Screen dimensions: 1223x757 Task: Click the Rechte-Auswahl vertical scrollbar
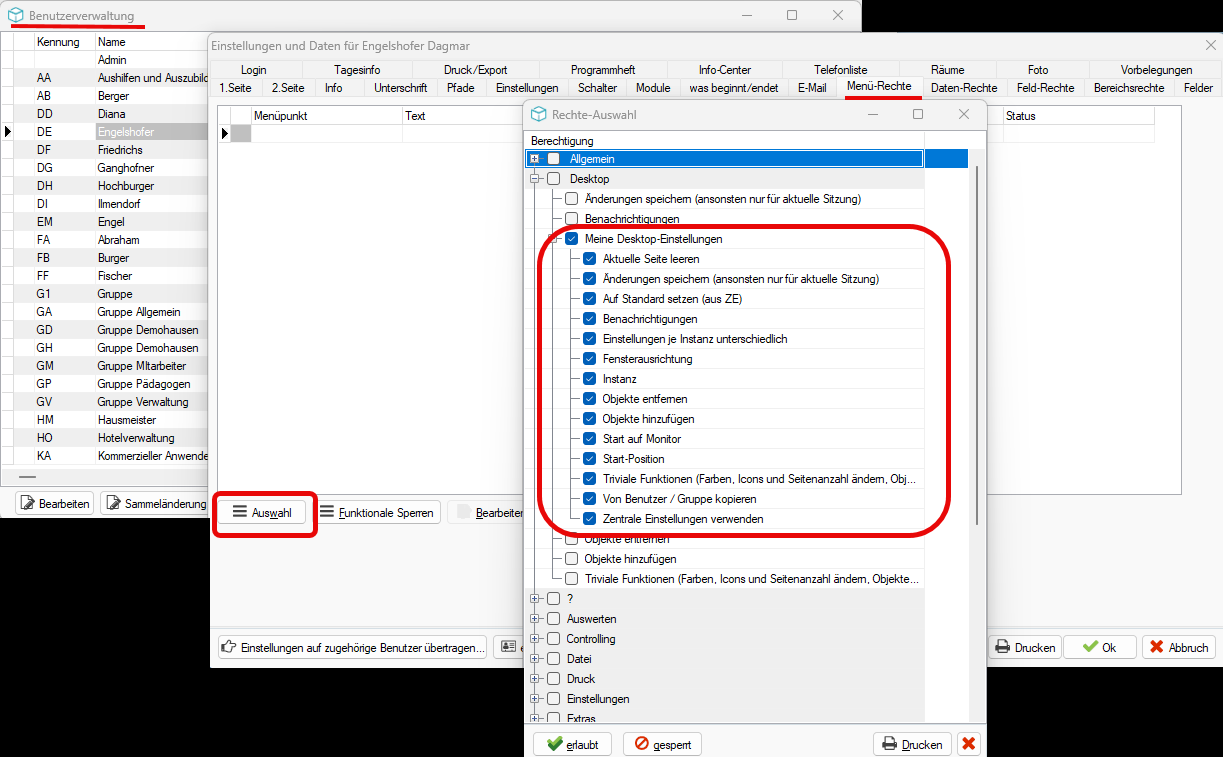pos(977,345)
